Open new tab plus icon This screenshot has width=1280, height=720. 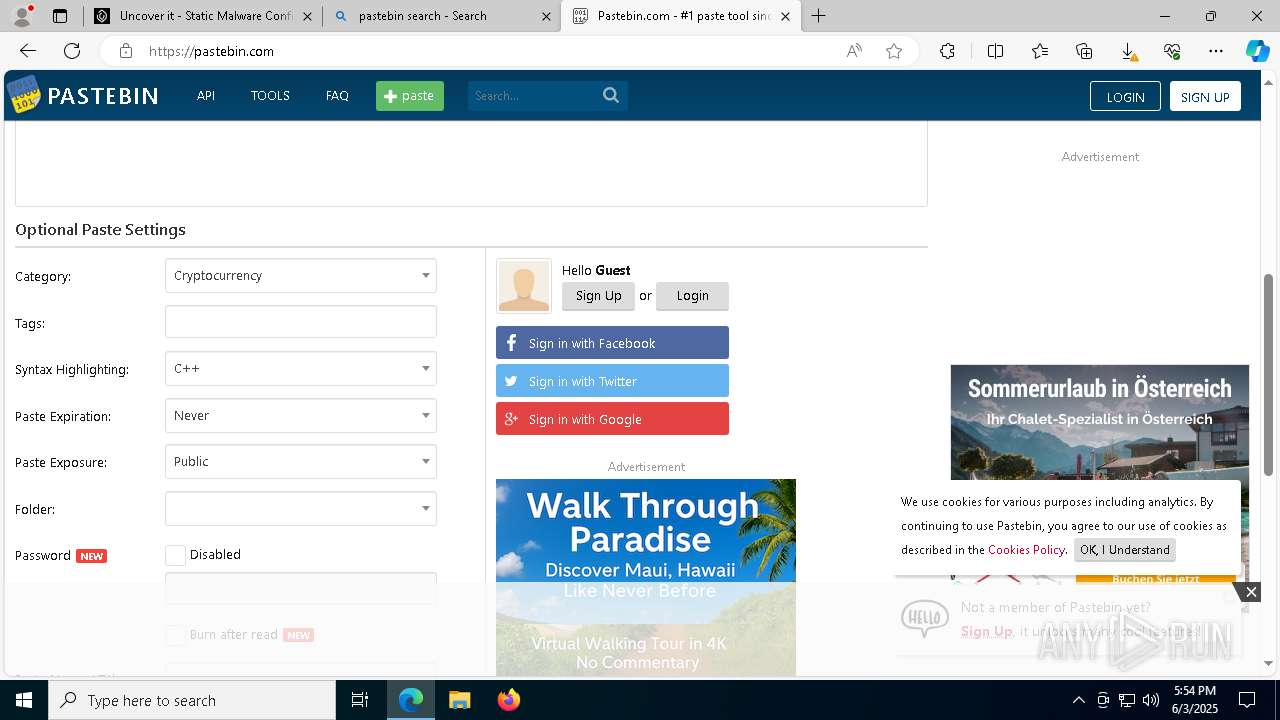pos(818,16)
